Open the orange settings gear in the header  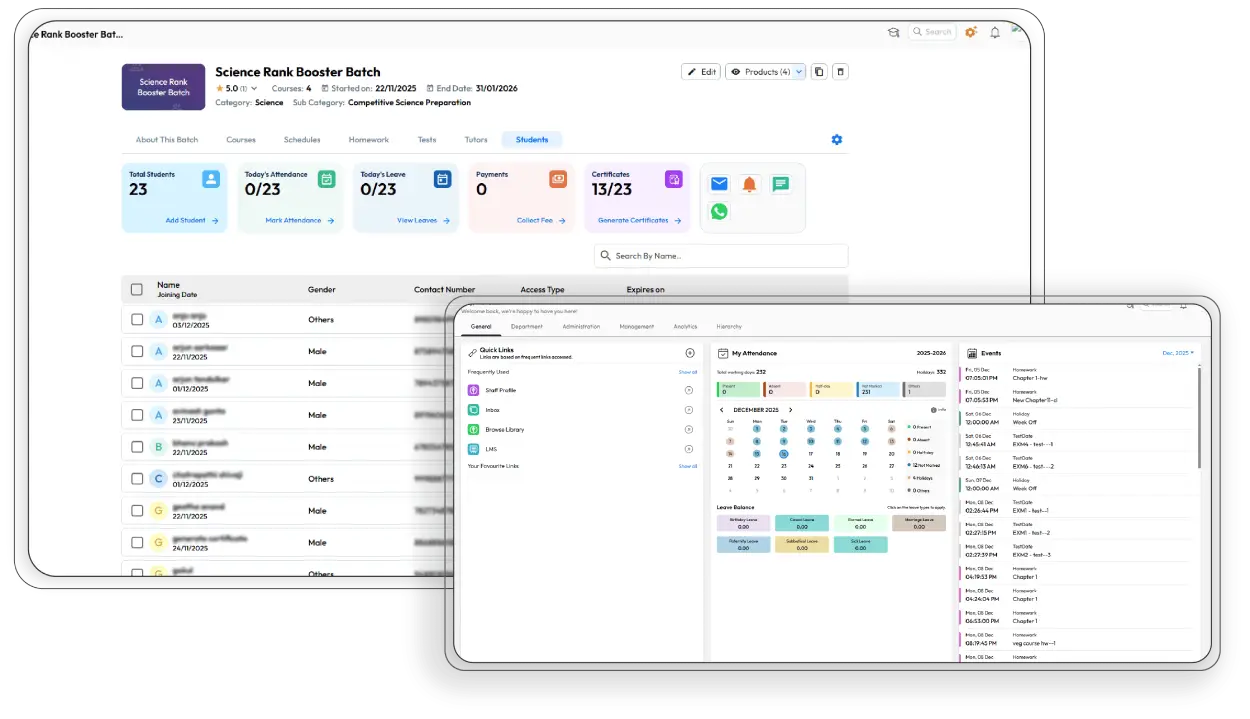970,32
